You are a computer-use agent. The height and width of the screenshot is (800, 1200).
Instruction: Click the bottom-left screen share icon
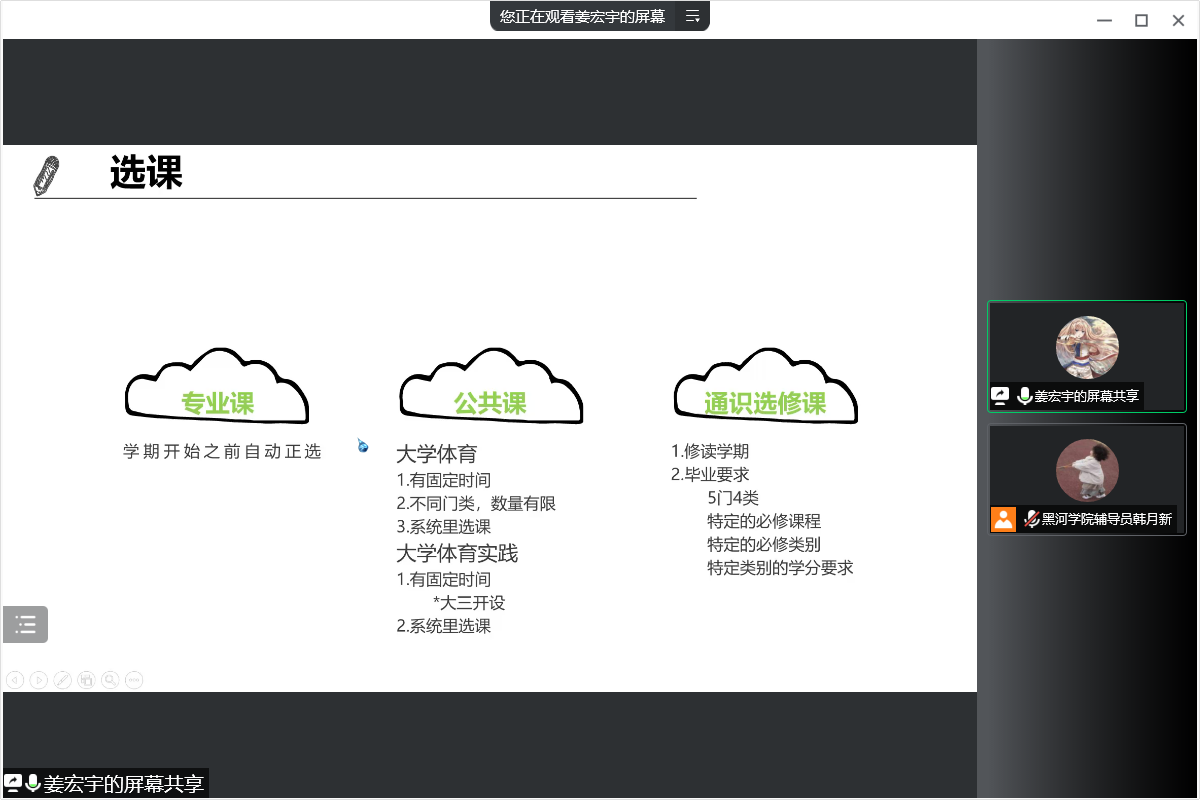point(13,783)
